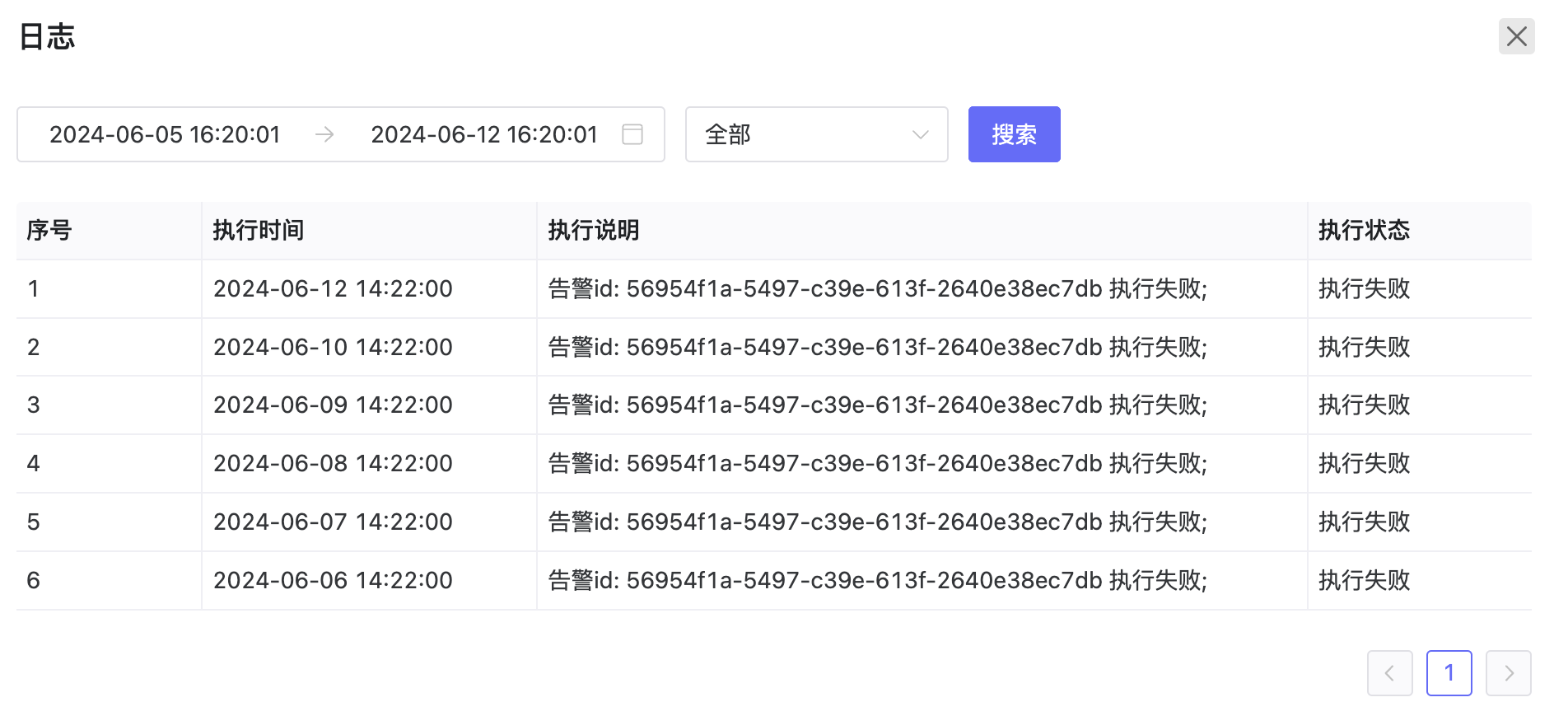Click the 序号 column header
Screen dimensions: 1568x702
click(49, 230)
